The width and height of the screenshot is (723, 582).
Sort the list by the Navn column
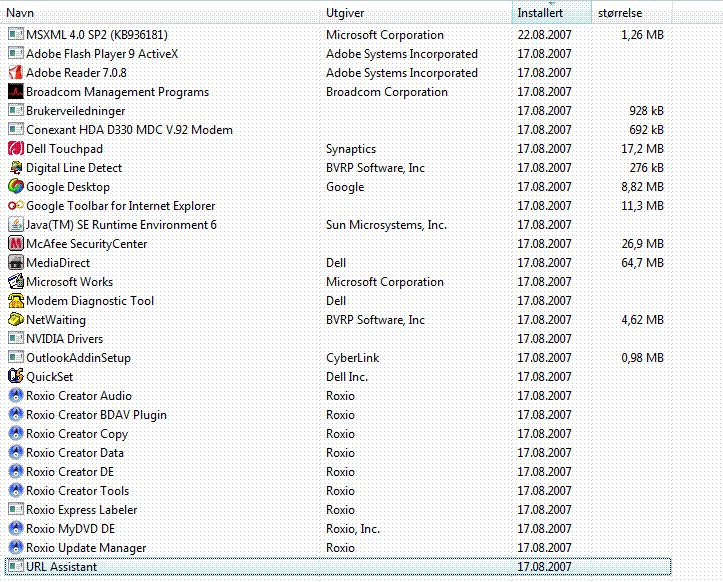click(x=161, y=12)
